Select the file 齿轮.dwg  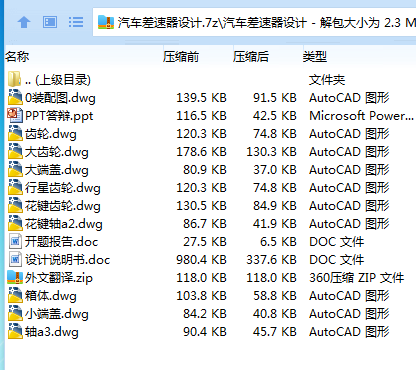click(x=51, y=134)
